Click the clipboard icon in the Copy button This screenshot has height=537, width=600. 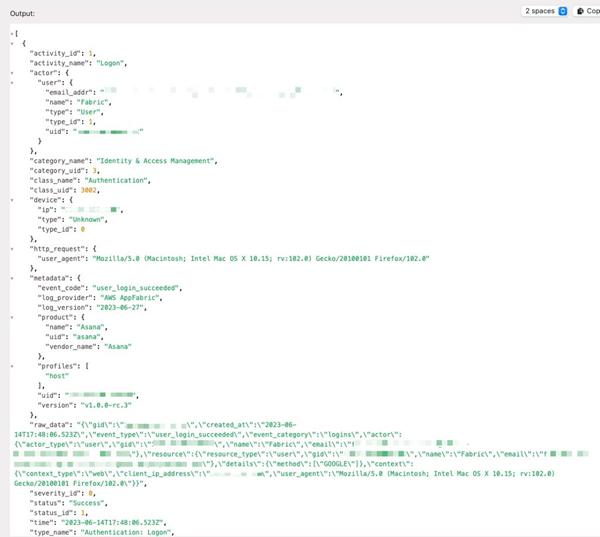[581, 11]
